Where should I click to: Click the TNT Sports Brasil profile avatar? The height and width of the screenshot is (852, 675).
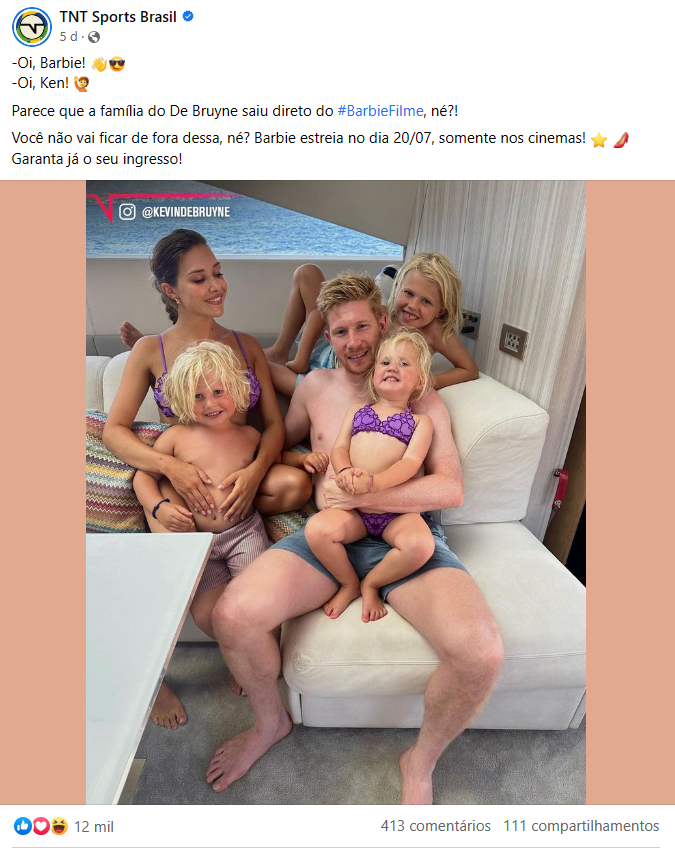click(x=32, y=27)
